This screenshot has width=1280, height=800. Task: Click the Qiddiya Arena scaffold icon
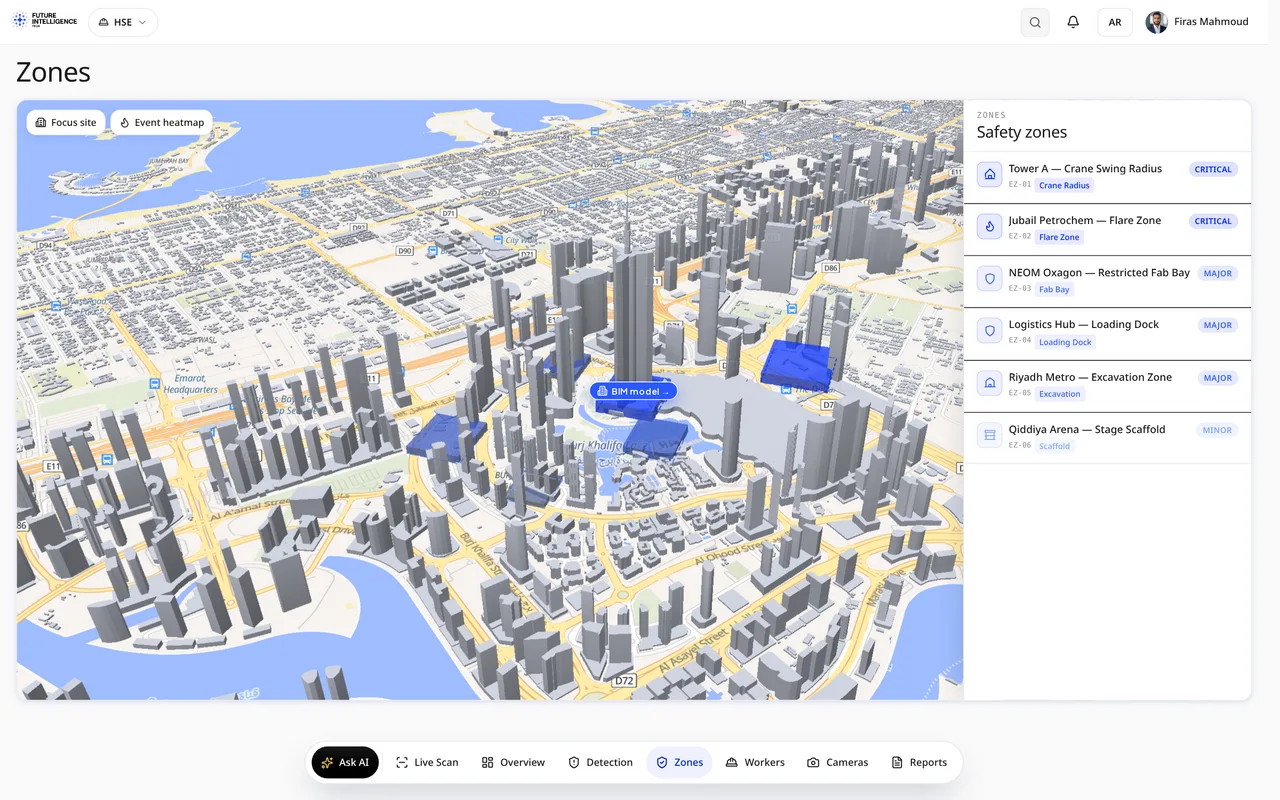coord(990,435)
